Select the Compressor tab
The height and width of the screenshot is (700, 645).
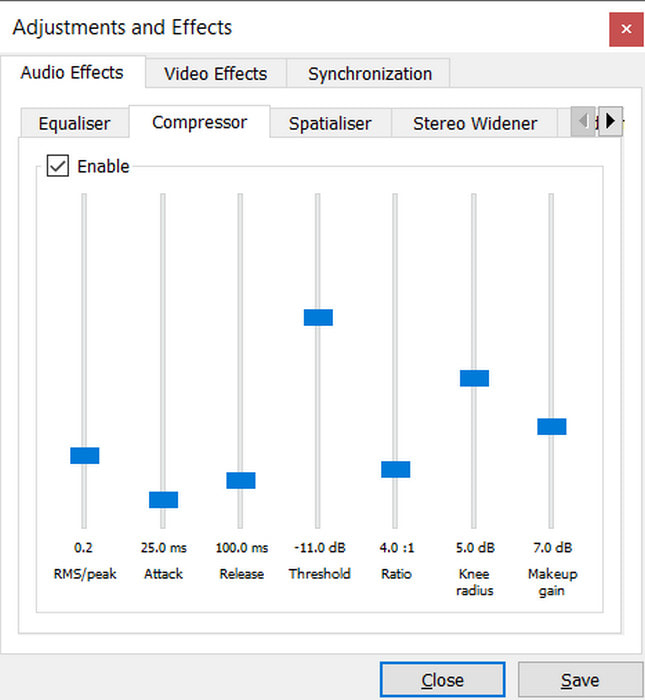point(199,122)
